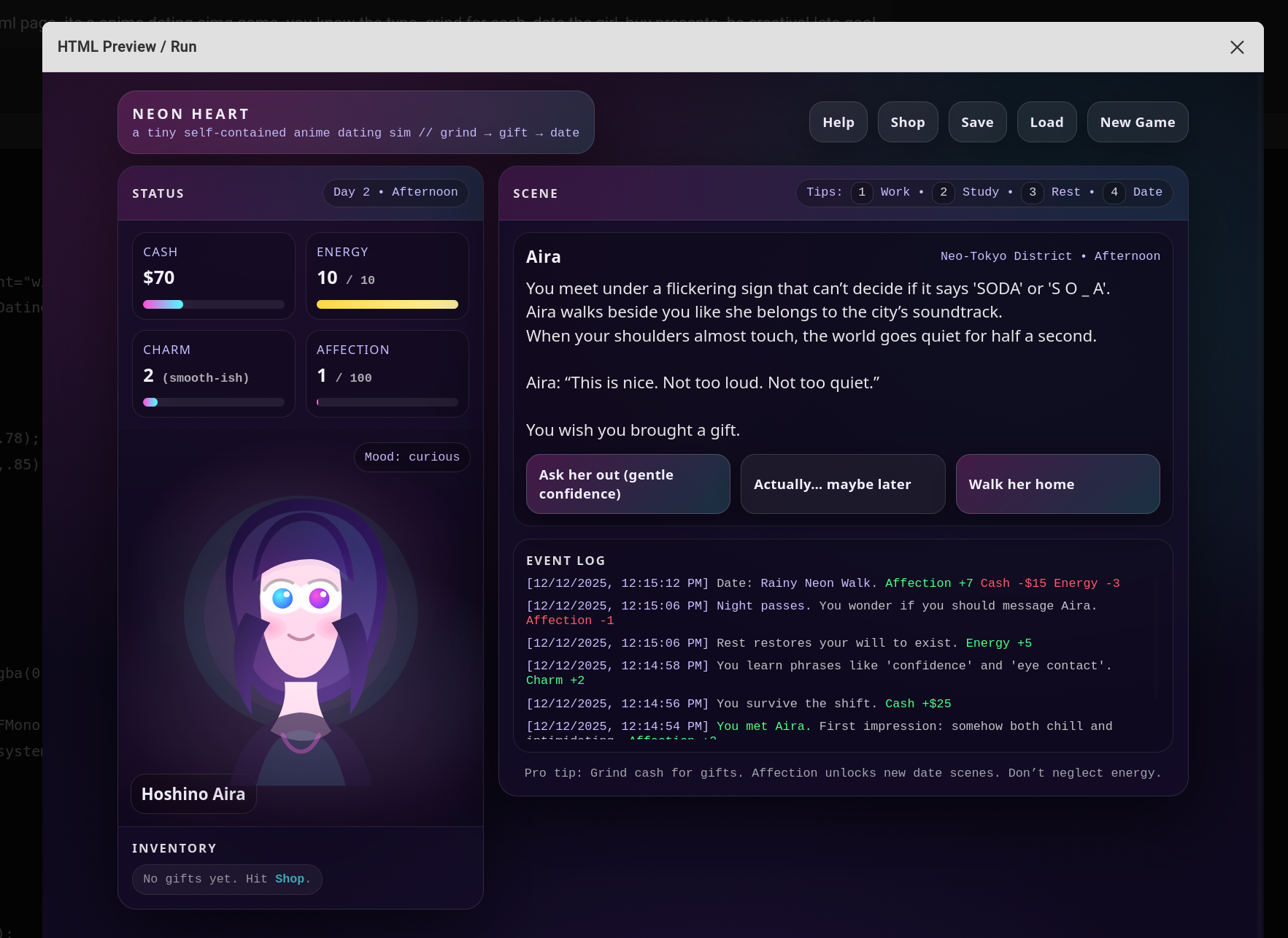Click the 'Rainy Neon Walk' log entry
This screenshot has width=1288, height=938.
click(x=823, y=583)
